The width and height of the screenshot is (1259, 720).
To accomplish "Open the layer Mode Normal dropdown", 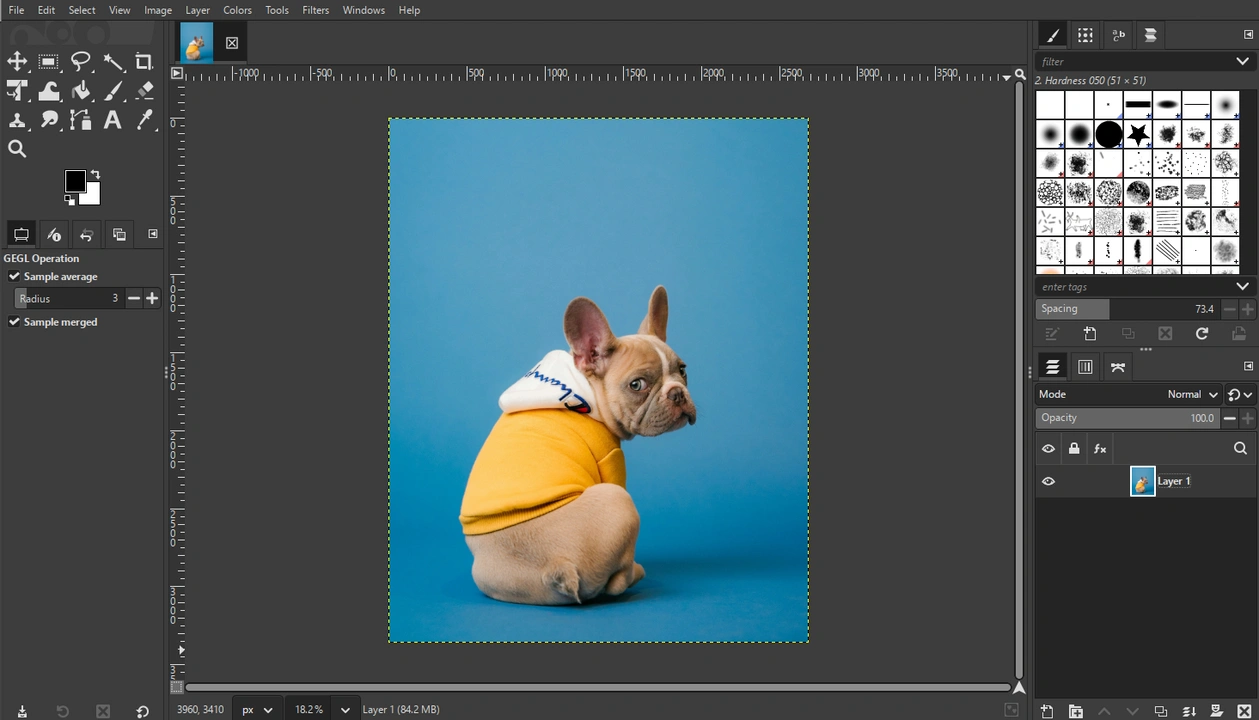I will tap(1193, 394).
